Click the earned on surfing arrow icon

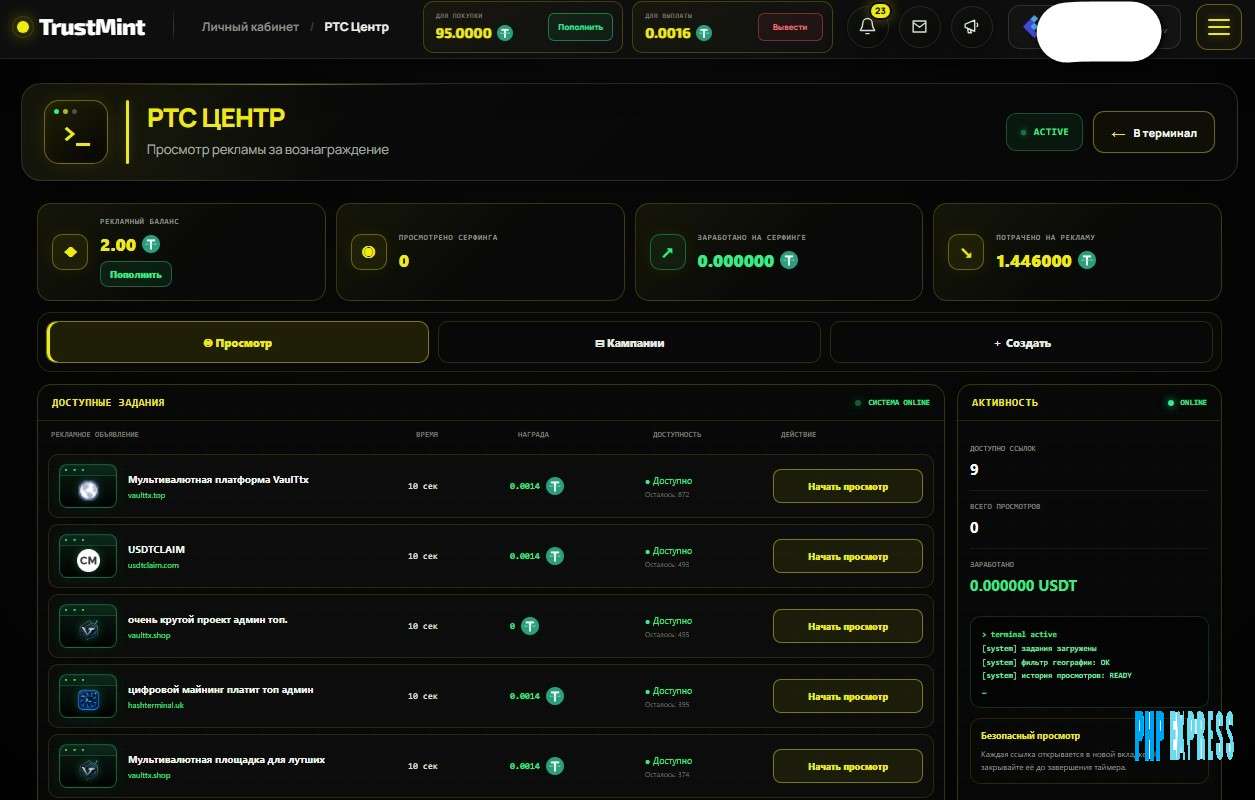667,252
